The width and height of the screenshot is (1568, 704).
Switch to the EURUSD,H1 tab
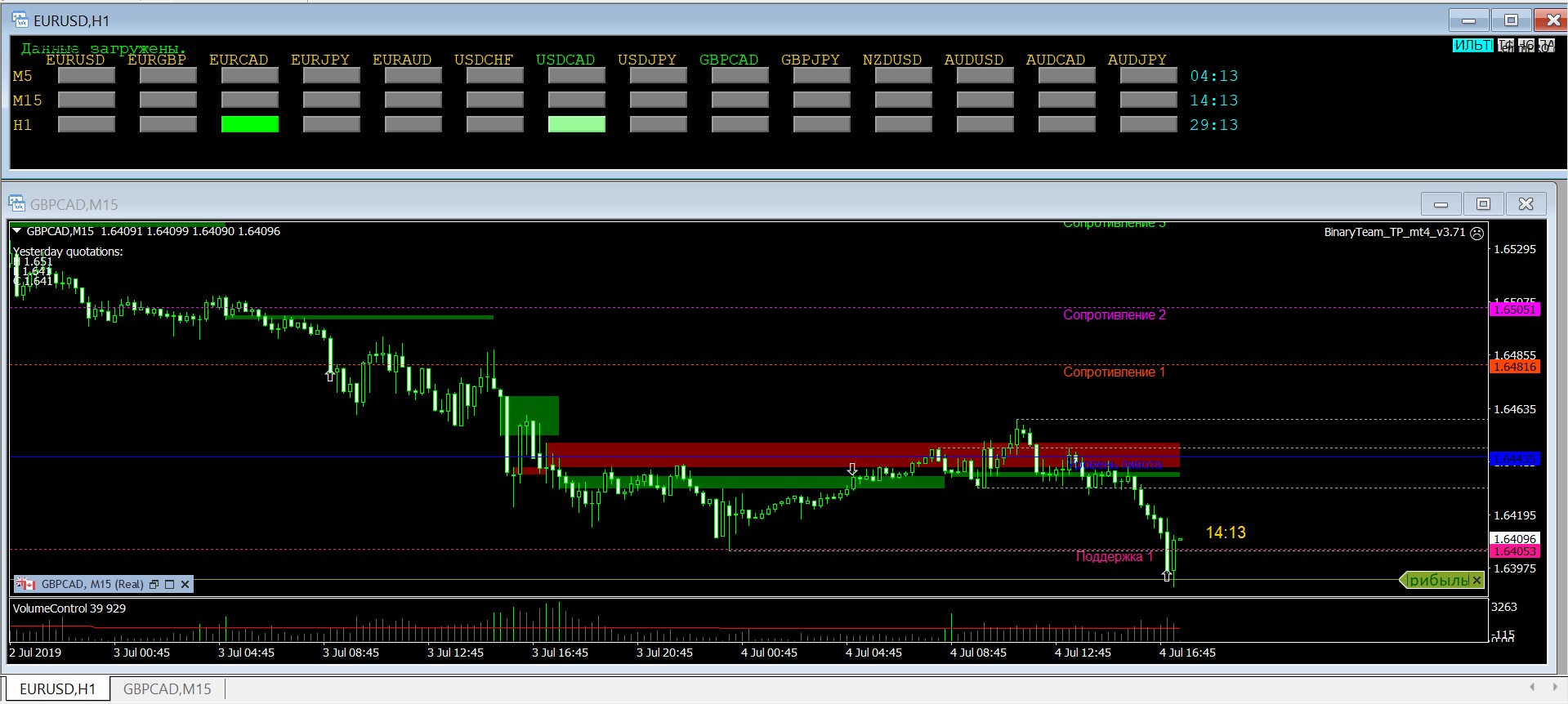coord(57,689)
